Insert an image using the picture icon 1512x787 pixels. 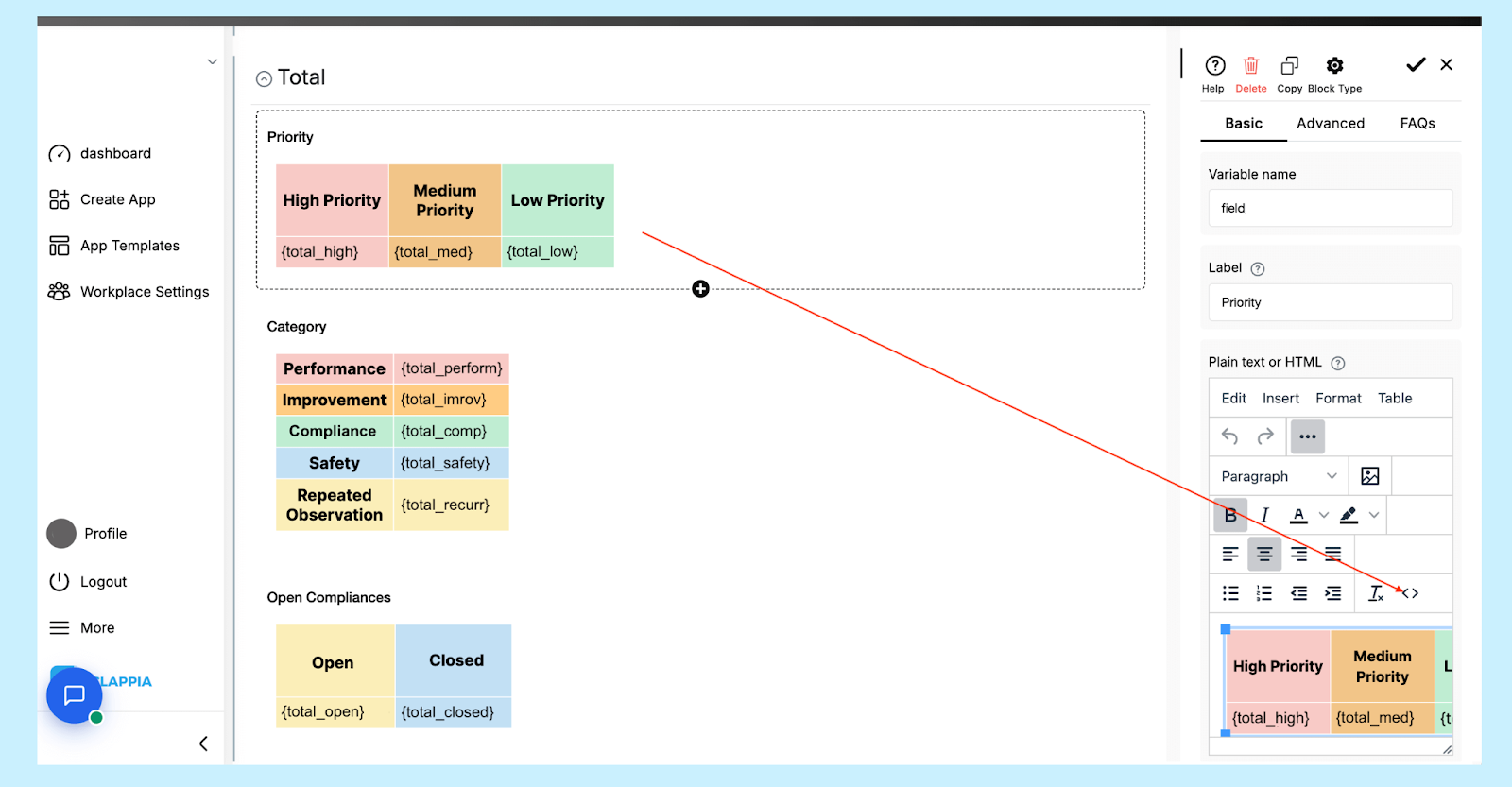1370,476
